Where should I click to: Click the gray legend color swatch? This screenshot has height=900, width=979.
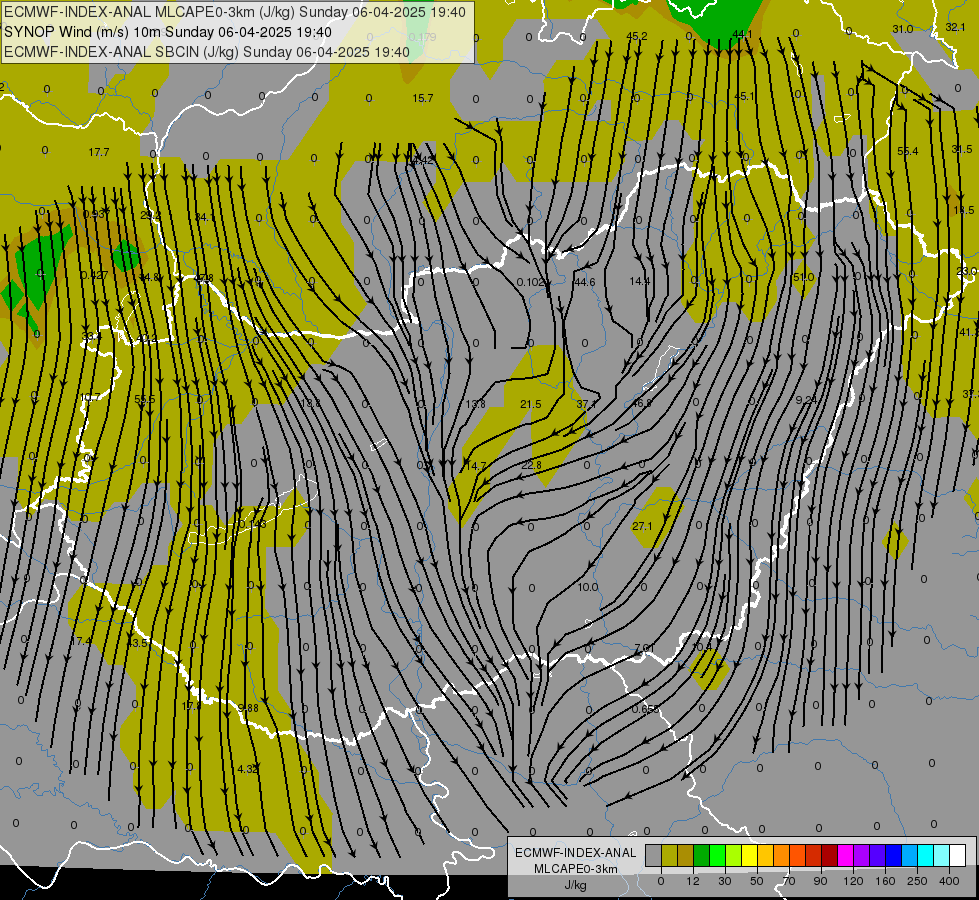pos(654,855)
